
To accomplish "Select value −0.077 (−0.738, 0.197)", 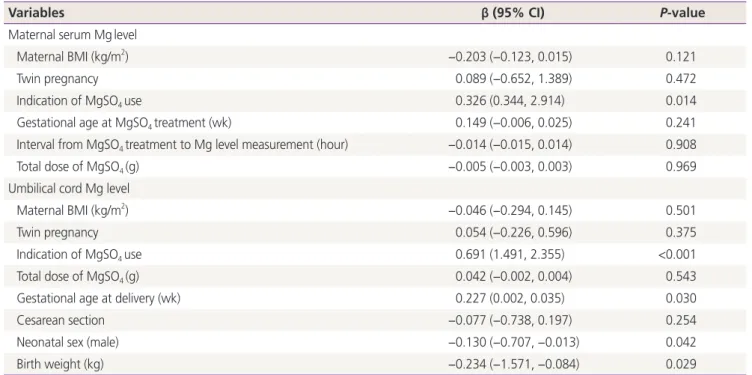I will (510, 320).
